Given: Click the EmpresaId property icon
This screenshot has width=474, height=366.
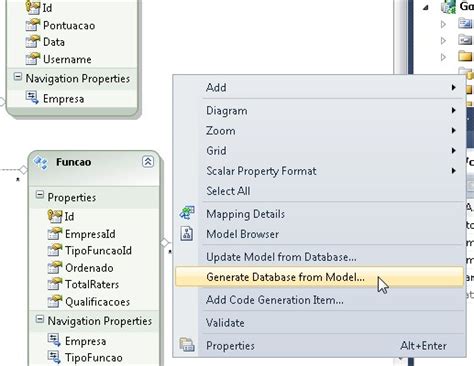Looking at the screenshot, I should coord(55,233).
